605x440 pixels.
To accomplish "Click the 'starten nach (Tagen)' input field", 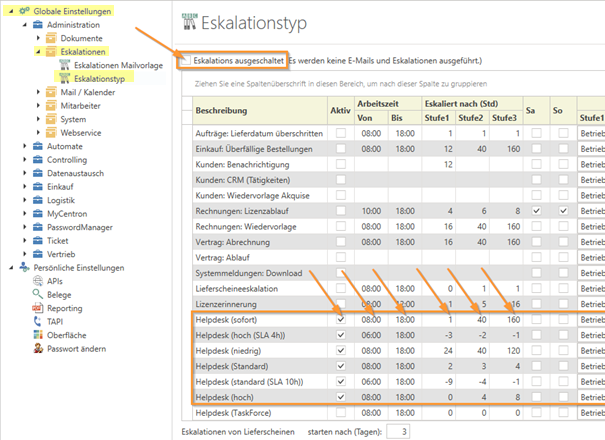I will tap(398, 431).
